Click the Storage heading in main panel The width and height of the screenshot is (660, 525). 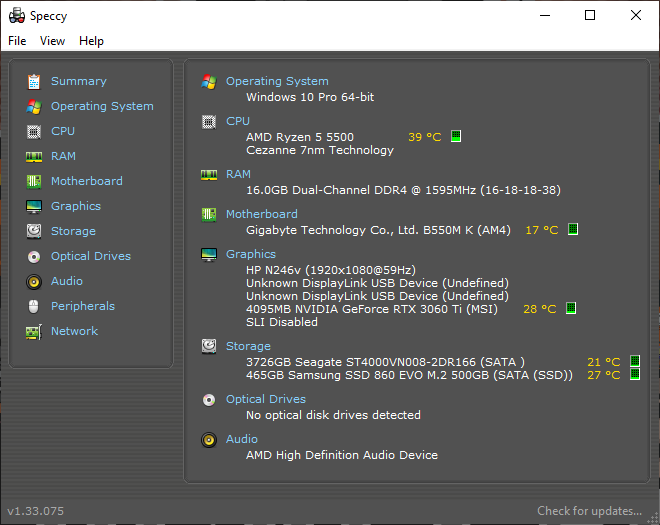pyautogui.click(x=248, y=346)
